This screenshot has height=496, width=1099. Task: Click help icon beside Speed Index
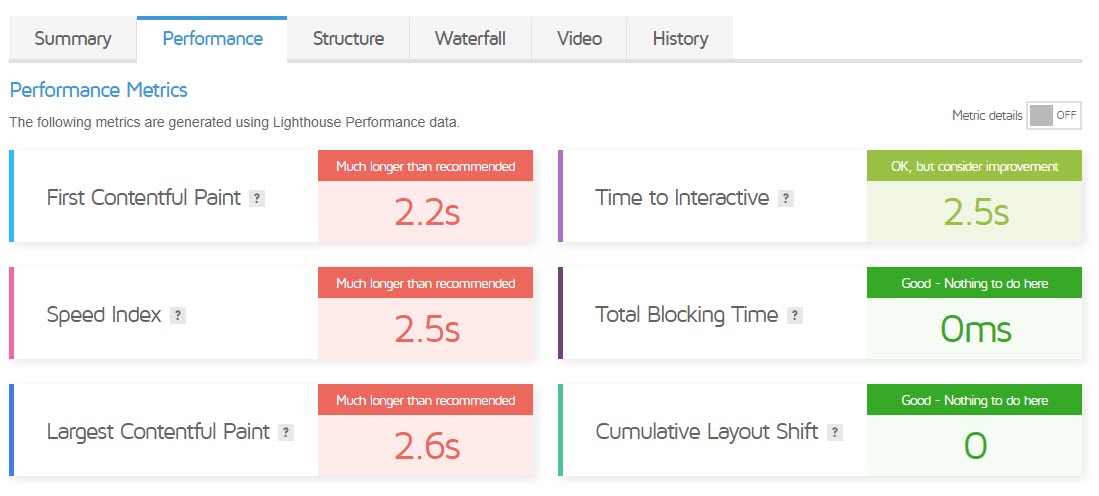pos(178,315)
